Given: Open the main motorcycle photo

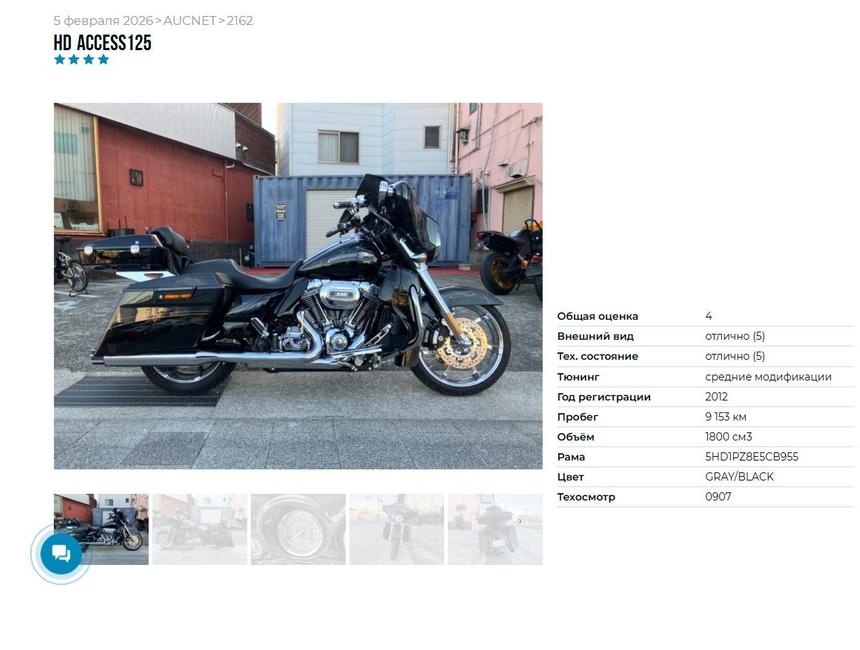Looking at the screenshot, I should click(x=298, y=286).
